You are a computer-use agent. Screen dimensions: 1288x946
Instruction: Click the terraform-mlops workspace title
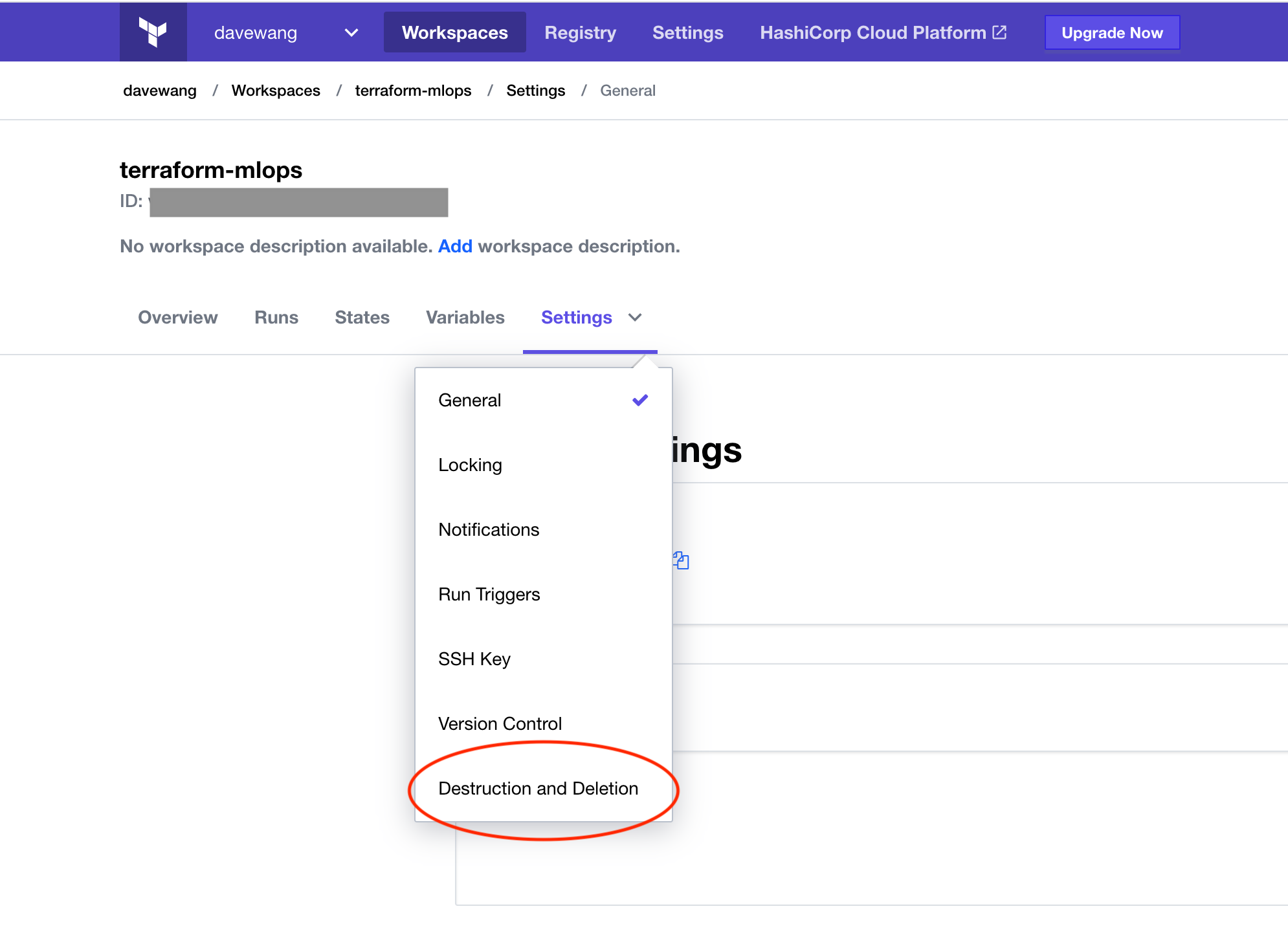pos(211,170)
